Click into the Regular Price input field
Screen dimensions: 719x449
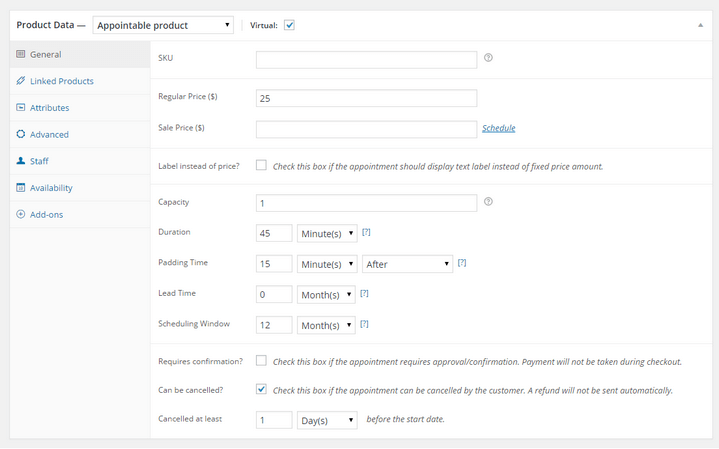(366, 98)
